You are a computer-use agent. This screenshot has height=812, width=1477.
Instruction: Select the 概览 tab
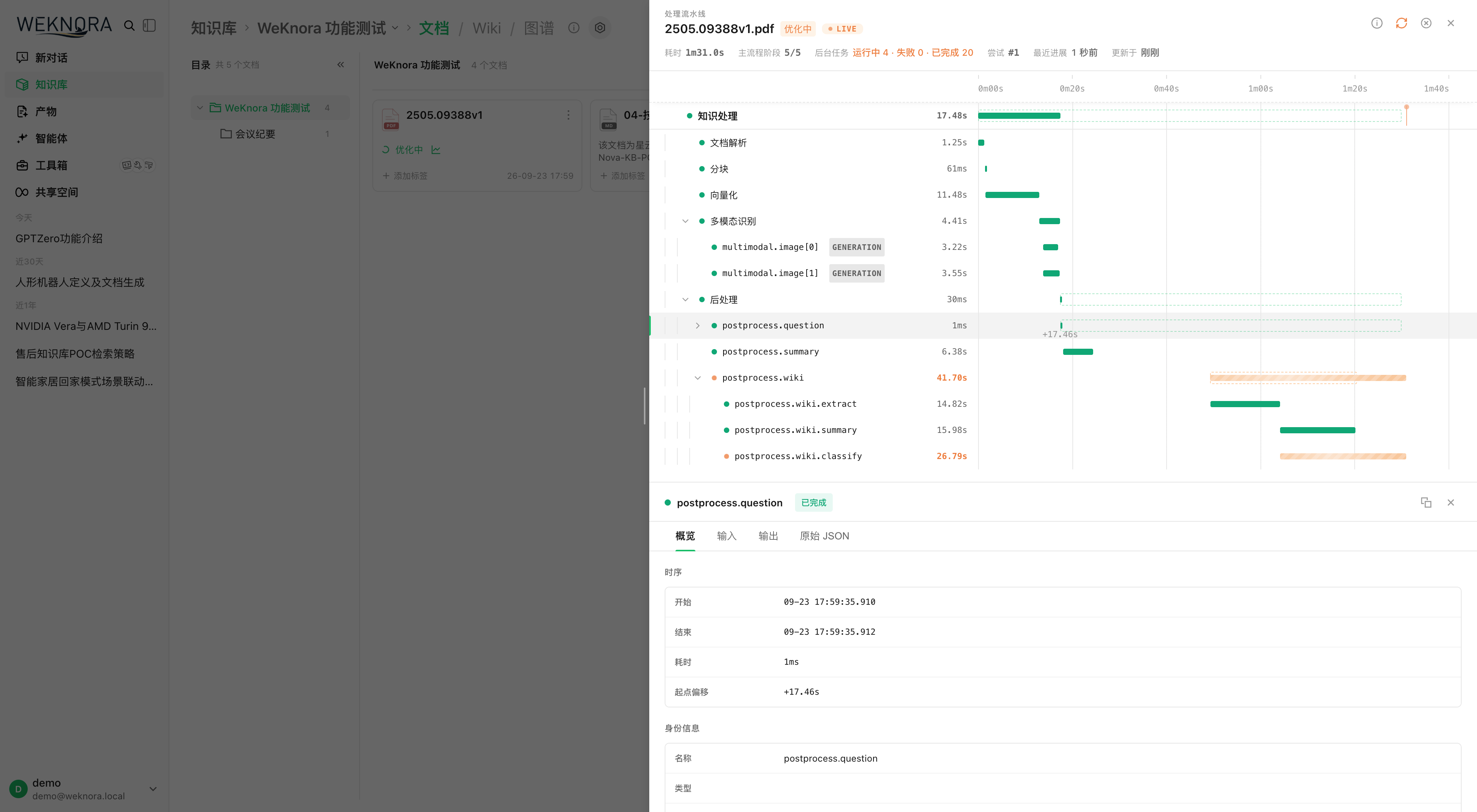(685, 536)
